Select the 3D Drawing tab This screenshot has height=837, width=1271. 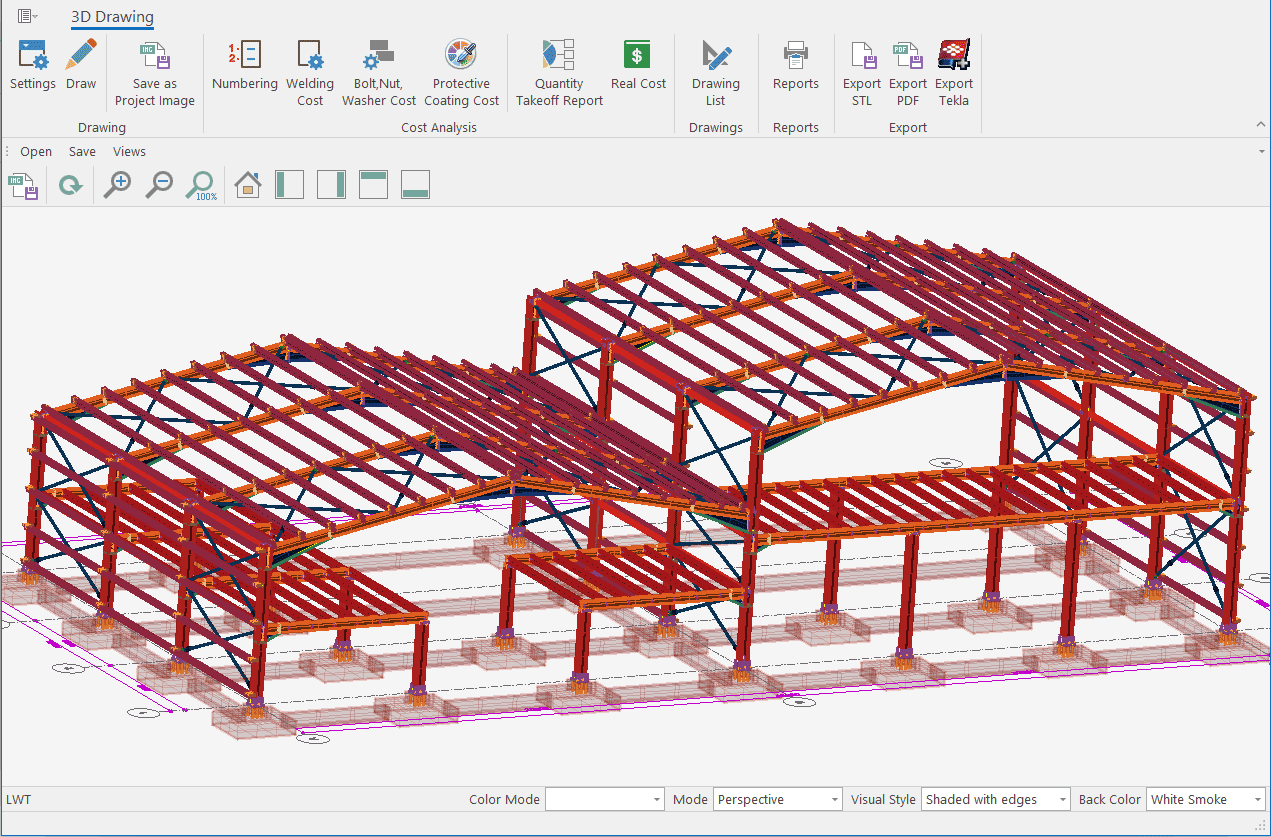(112, 17)
